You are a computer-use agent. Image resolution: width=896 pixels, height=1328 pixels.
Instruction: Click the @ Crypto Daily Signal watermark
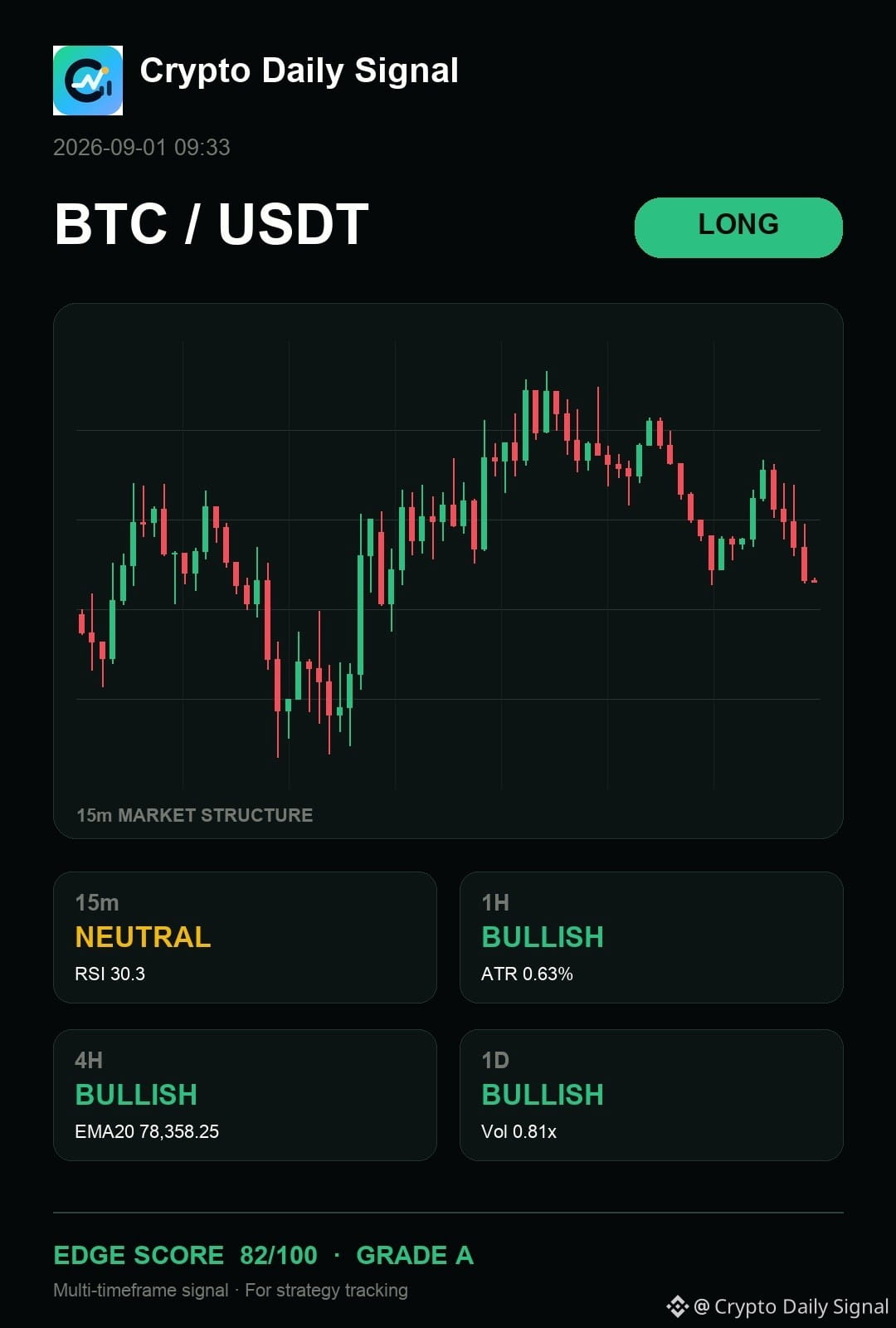click(791, 1306)
